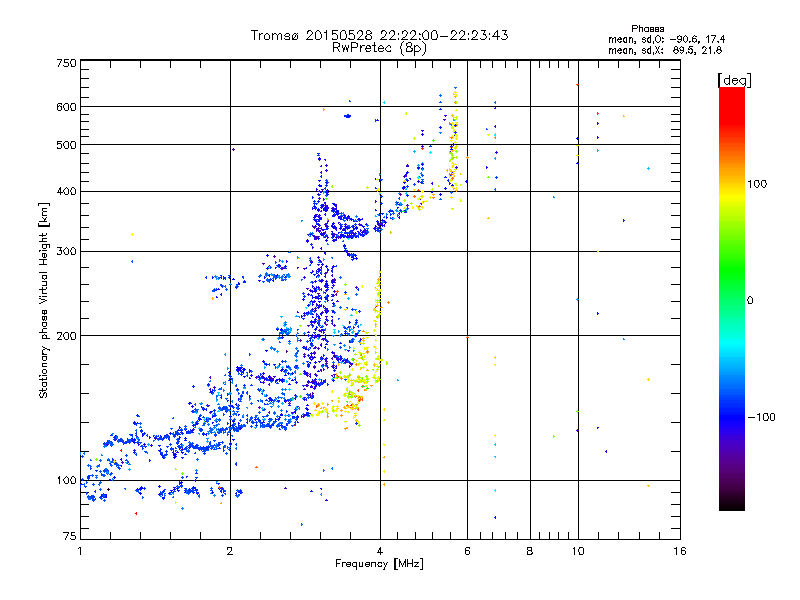Viewport: 800px width, 600px height.
Task: Click the x-axis tick label '4'
Action: (x=380, y=551)
